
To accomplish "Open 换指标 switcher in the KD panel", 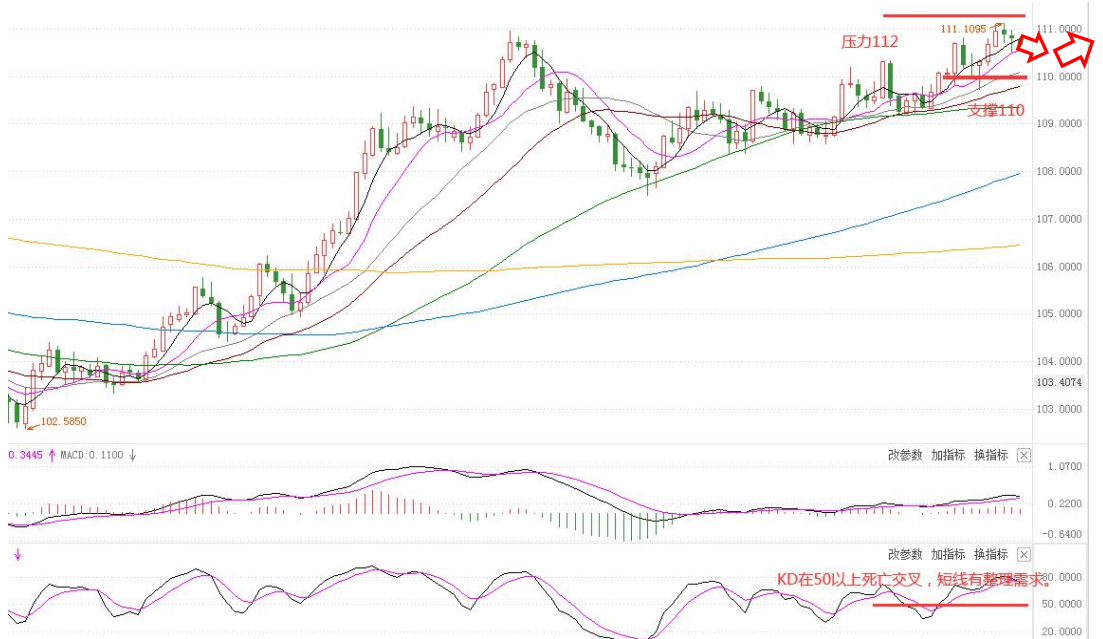I will pyautogui.click(x=990, y=554).
